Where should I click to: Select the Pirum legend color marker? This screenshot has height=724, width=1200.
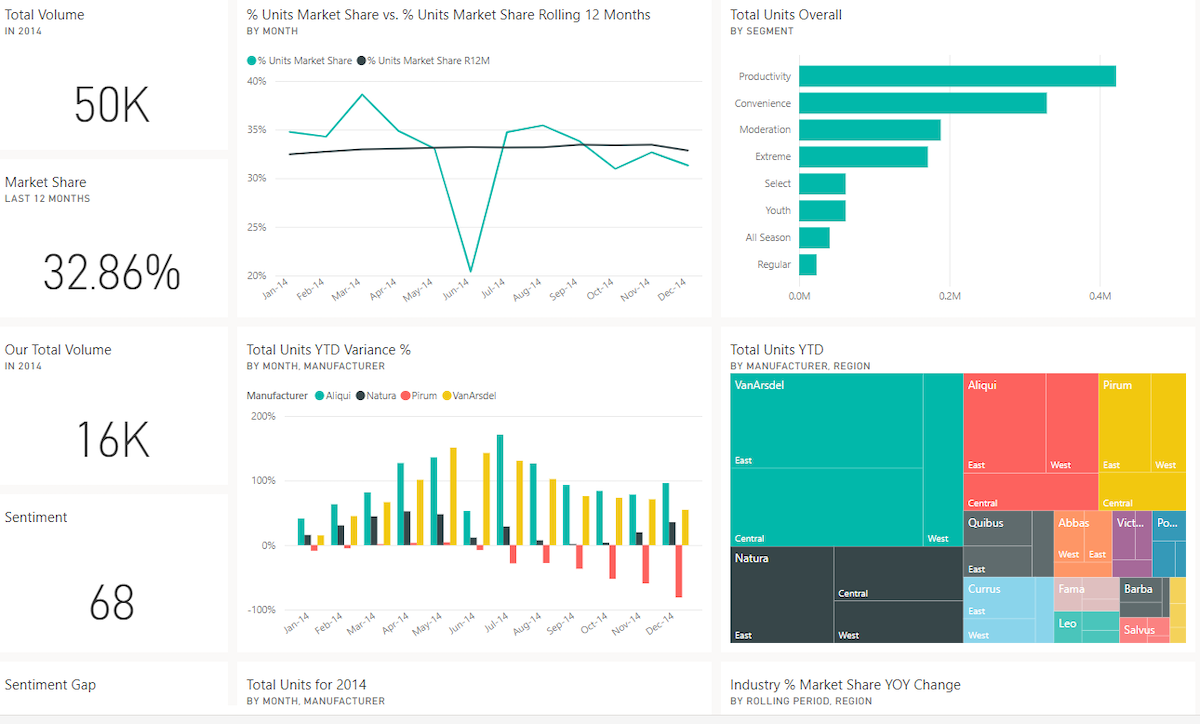coord(403,395)
